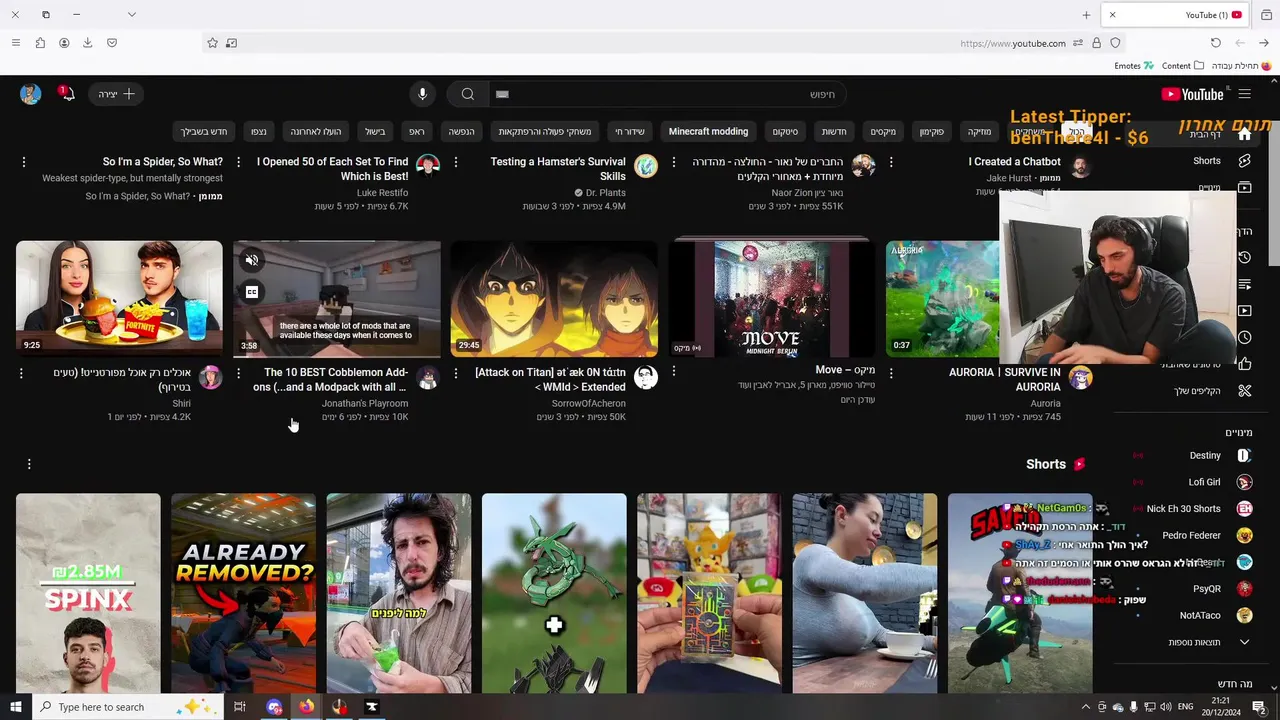Image resolution: width=1280 pixels, height=720 pixels.
Task: Open Dr. Plants channel avatar
Action: 646,166
